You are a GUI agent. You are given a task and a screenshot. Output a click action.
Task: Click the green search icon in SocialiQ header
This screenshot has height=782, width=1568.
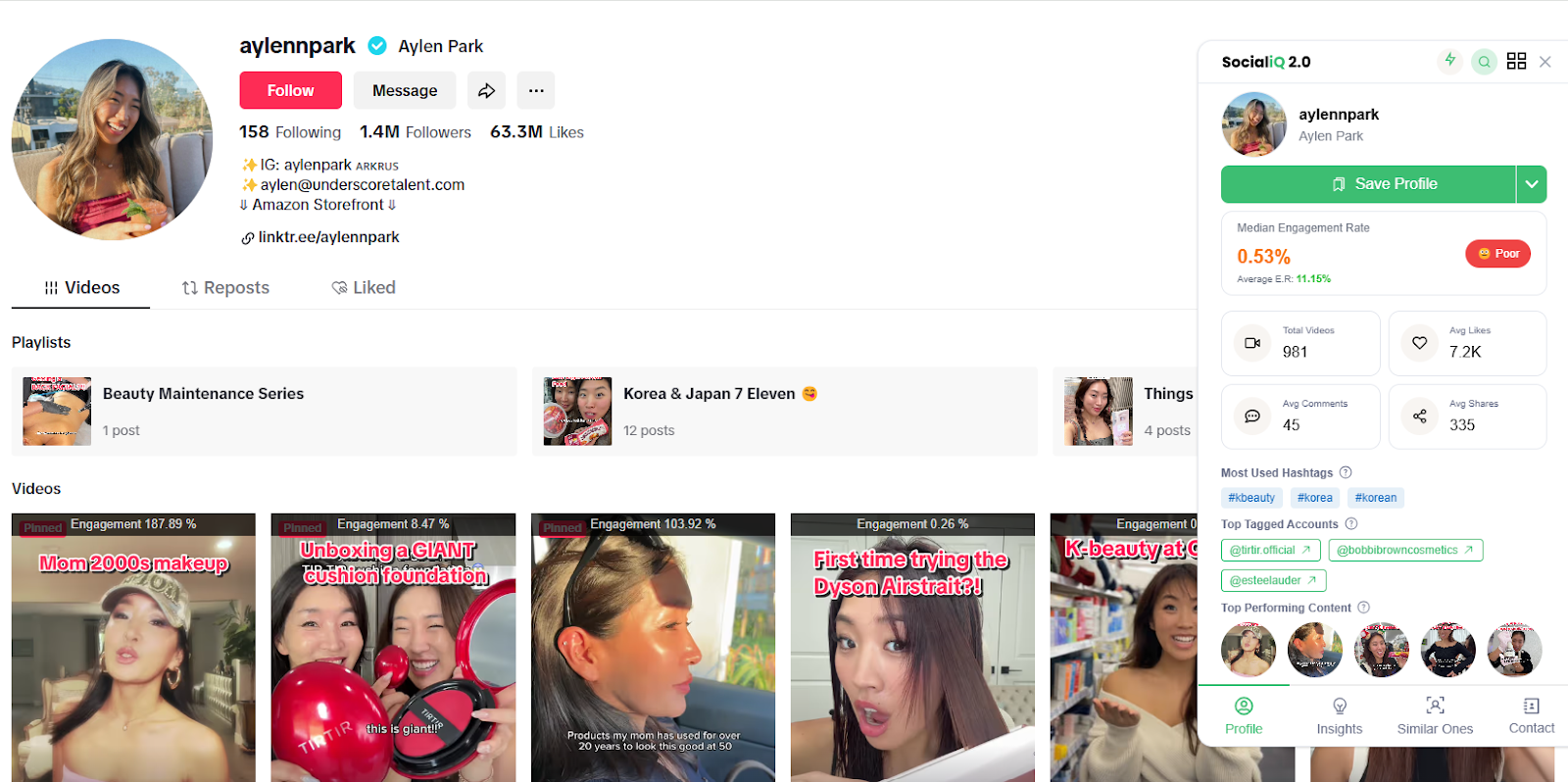coord(1485,62)
